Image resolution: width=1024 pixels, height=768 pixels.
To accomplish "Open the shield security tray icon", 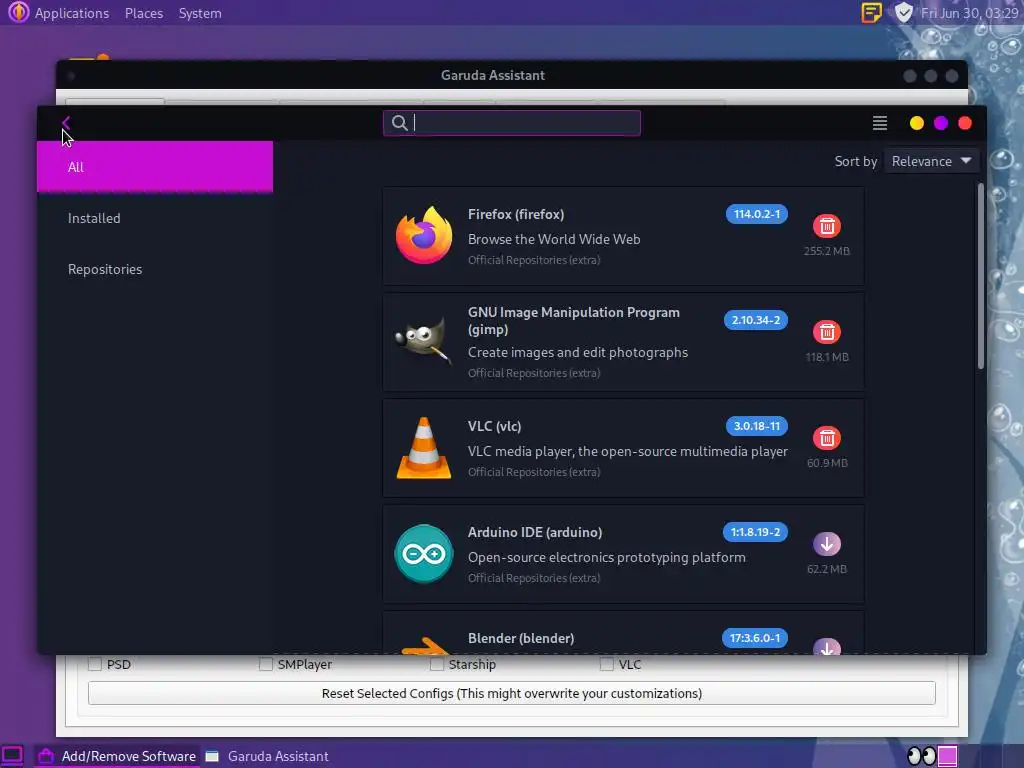I will click(904, 12).
